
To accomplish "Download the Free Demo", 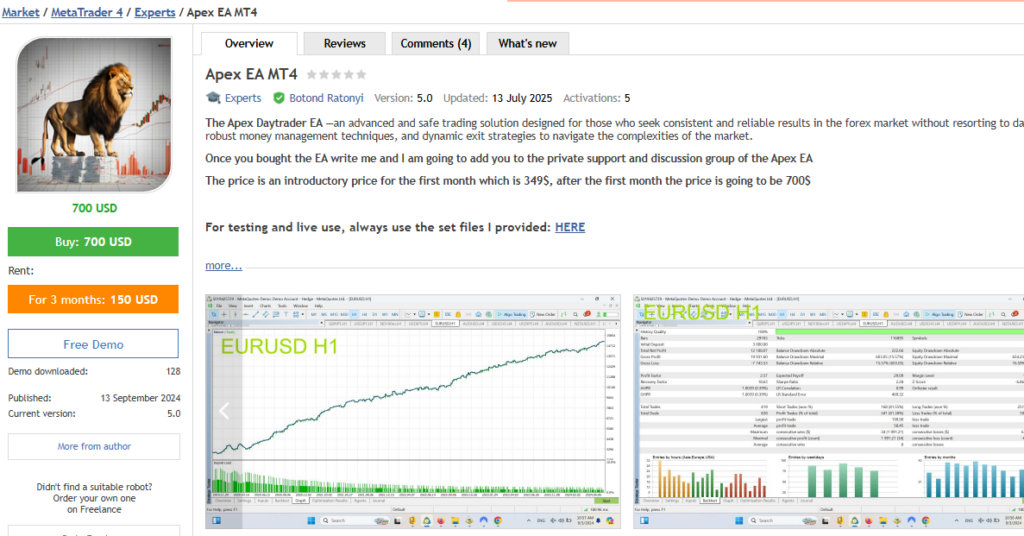I will coord(93,344).
